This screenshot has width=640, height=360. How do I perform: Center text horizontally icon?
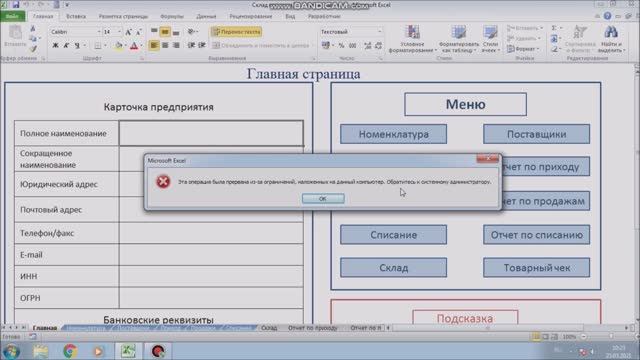pos(165,45)
